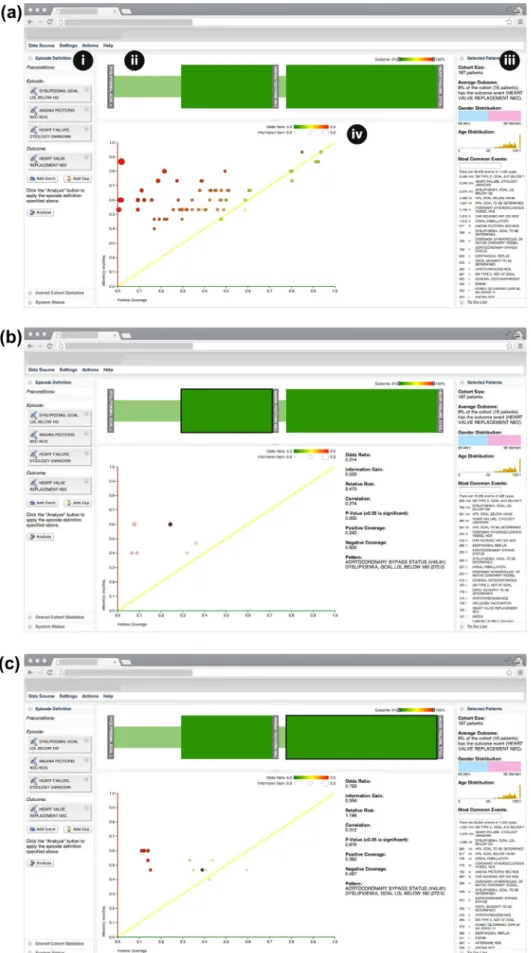Open Data Source menu in panel (b)
Image resolution: width=531 pixels, height=953 pixels.
42,370
